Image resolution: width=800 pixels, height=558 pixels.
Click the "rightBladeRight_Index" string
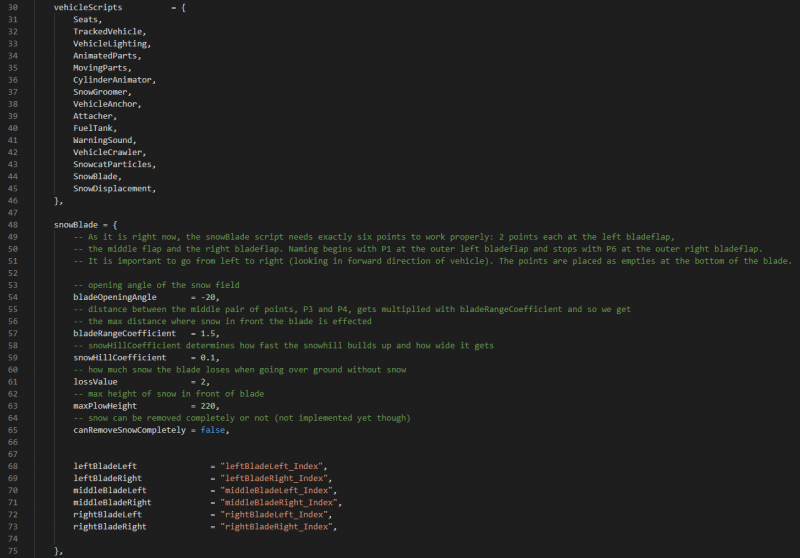coord(278,526)
